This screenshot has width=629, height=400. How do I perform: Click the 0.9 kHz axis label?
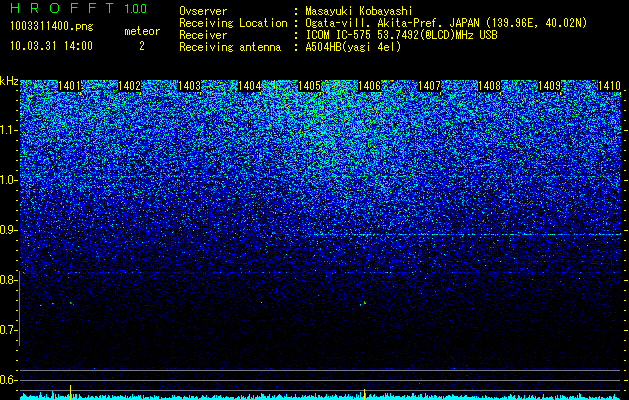click(9, 230)
